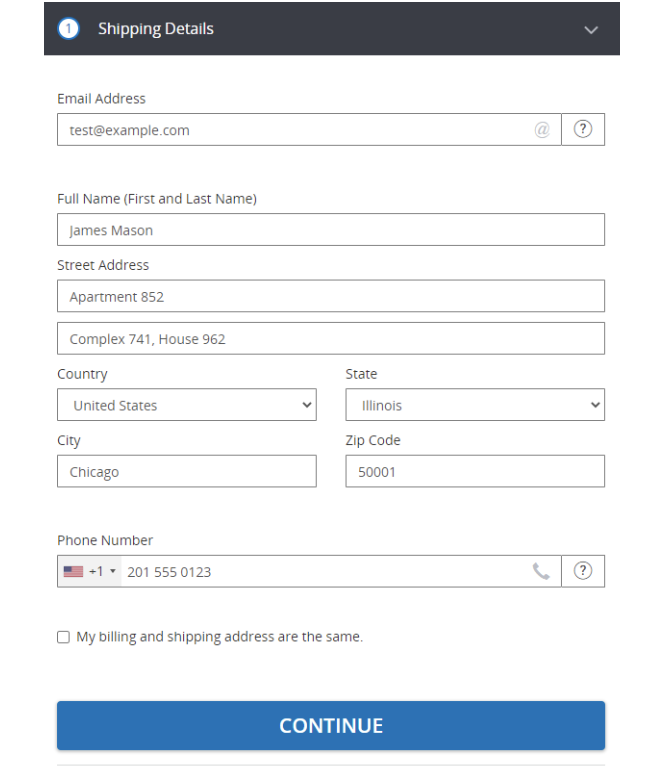
Task: Select the Complex 741, House 962 field
Action: point(330,339)
